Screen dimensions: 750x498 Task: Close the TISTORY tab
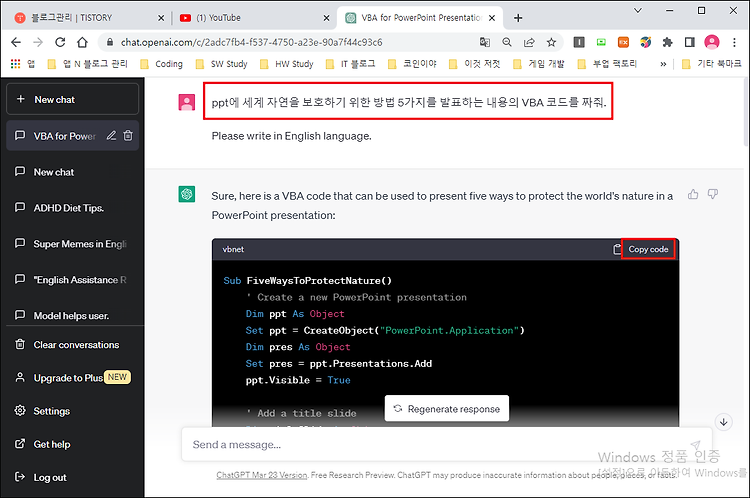161,18
